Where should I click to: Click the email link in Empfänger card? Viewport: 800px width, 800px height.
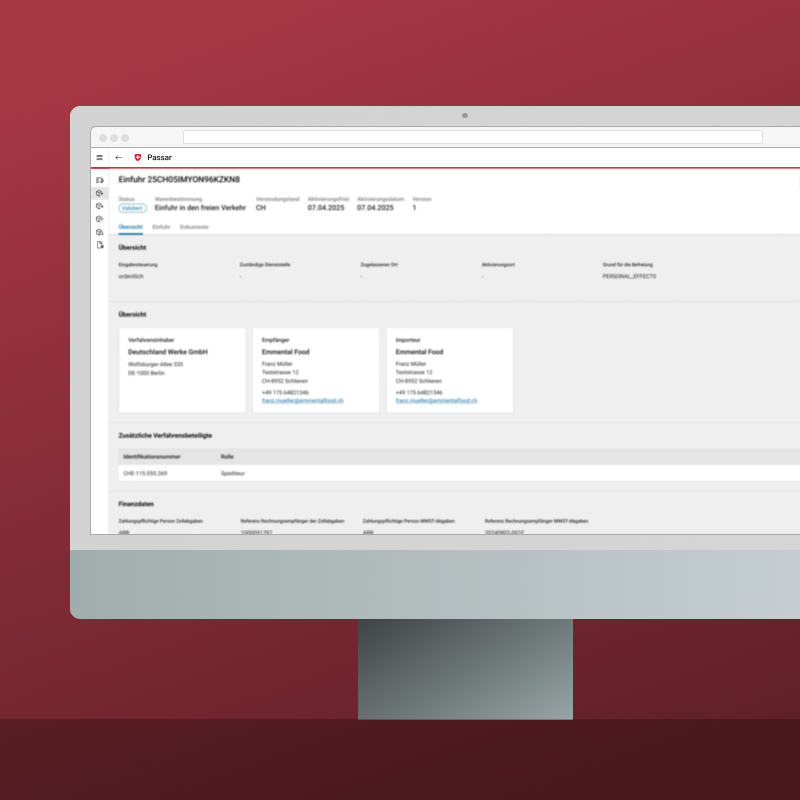(303, 400)
